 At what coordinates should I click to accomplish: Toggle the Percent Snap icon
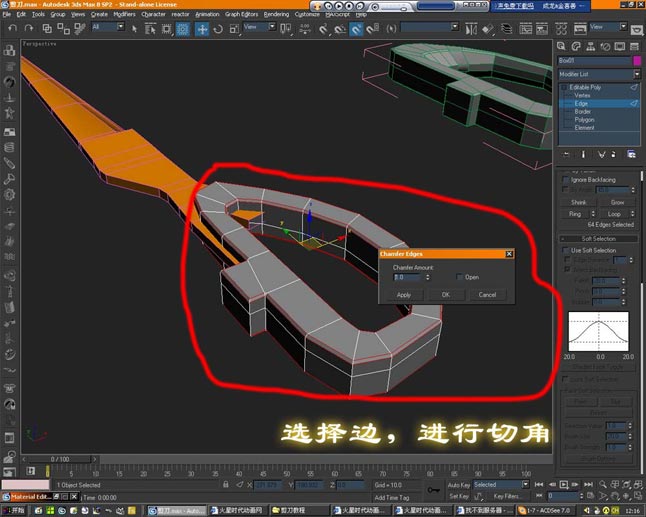[356, 29]
